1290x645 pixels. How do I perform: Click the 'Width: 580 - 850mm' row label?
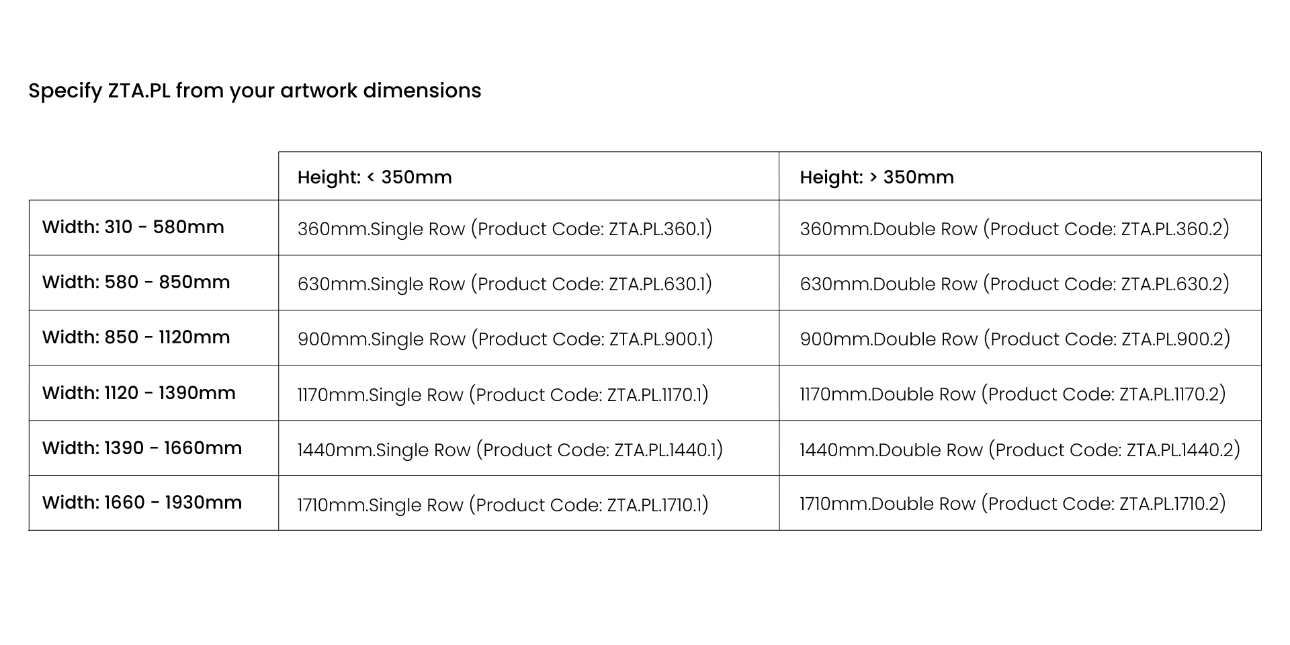pyautogui.click(x=136, y=282)
